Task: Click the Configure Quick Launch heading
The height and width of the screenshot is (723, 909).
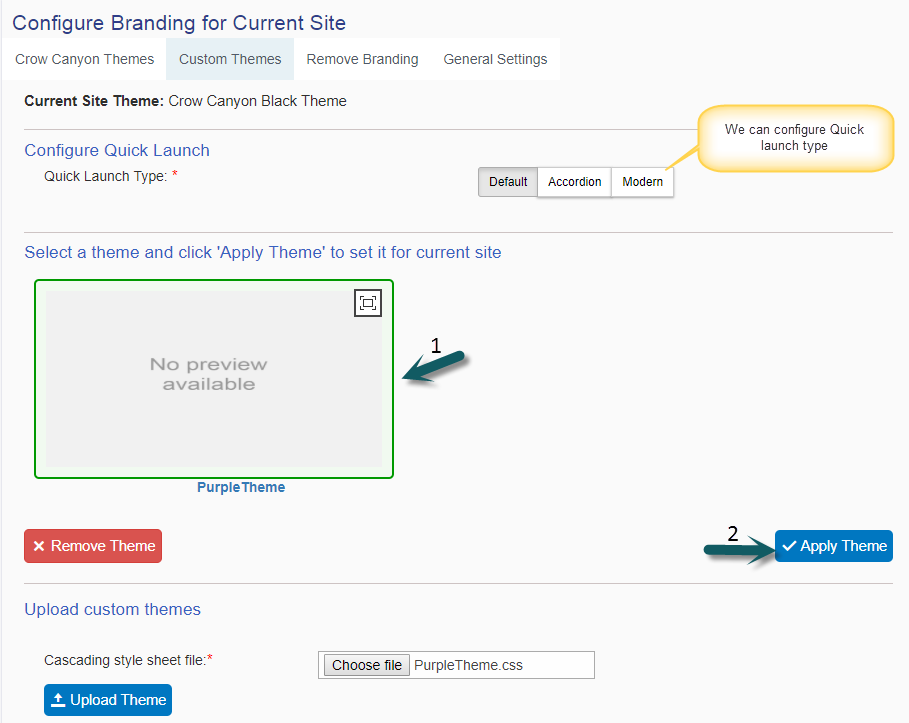Action: (117, 150)
